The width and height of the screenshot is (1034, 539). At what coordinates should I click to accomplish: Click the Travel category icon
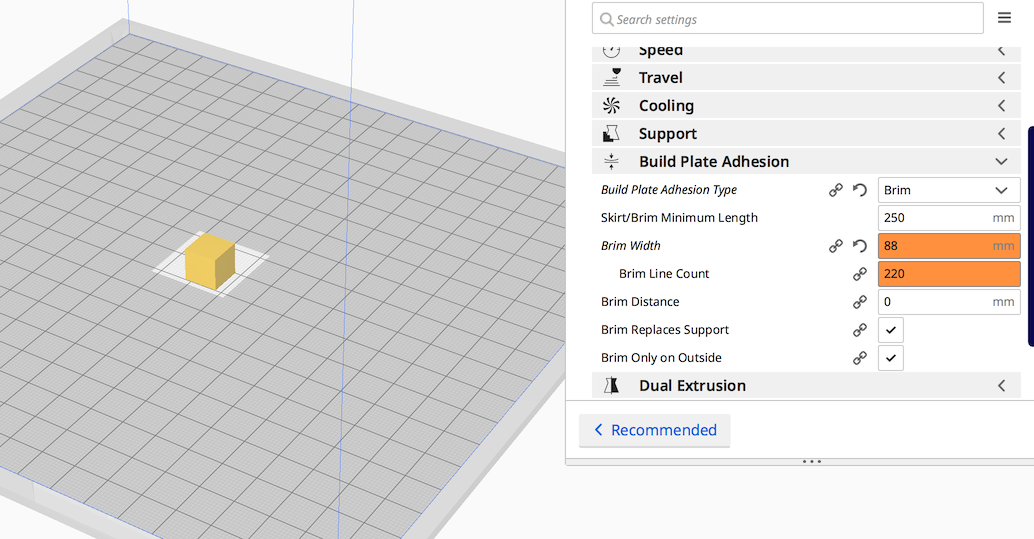coord(612,77)
